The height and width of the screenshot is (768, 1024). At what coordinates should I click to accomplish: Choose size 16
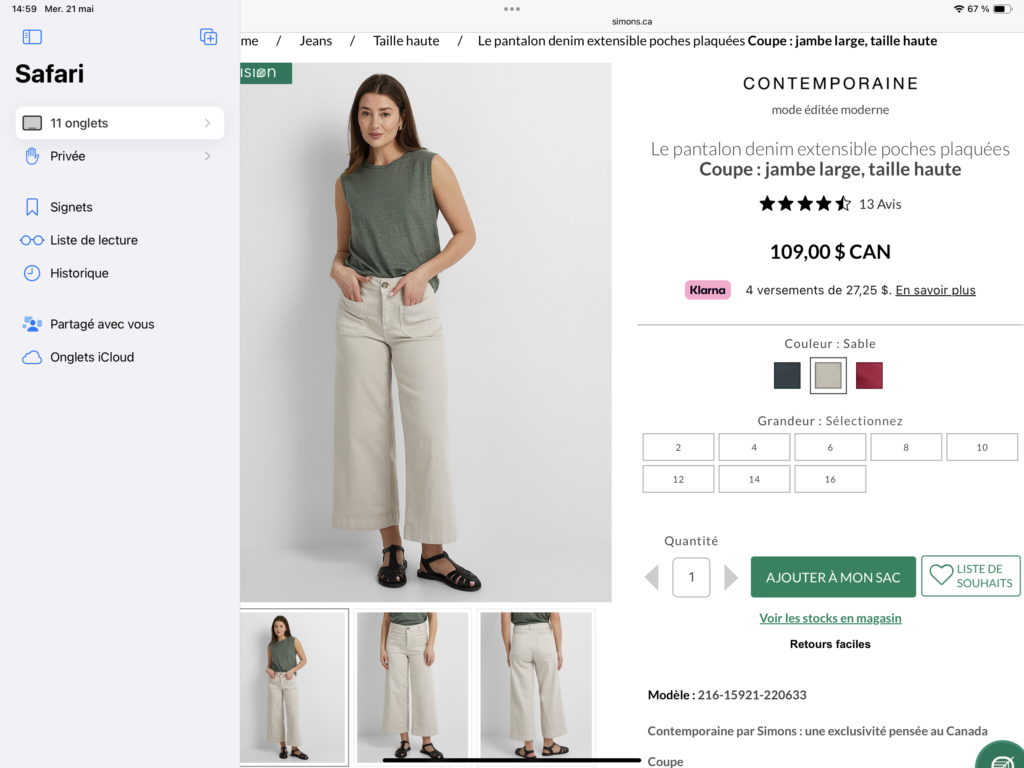pyautogui.click(x=830, y=479)
